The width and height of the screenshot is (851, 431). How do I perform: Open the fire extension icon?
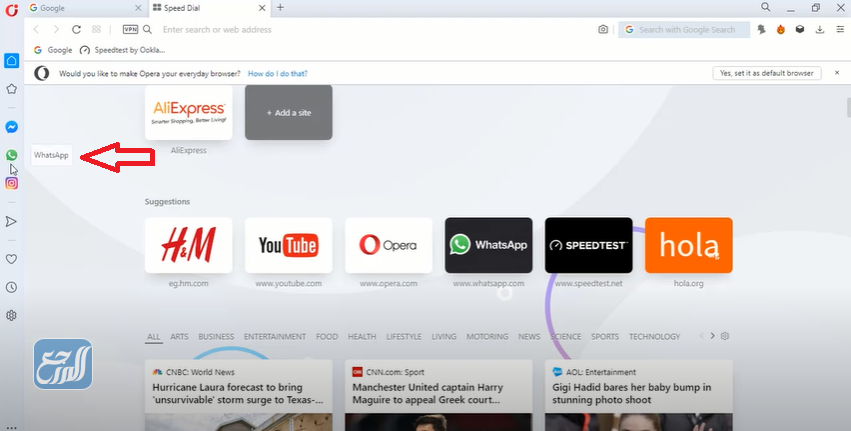(780, 29)
